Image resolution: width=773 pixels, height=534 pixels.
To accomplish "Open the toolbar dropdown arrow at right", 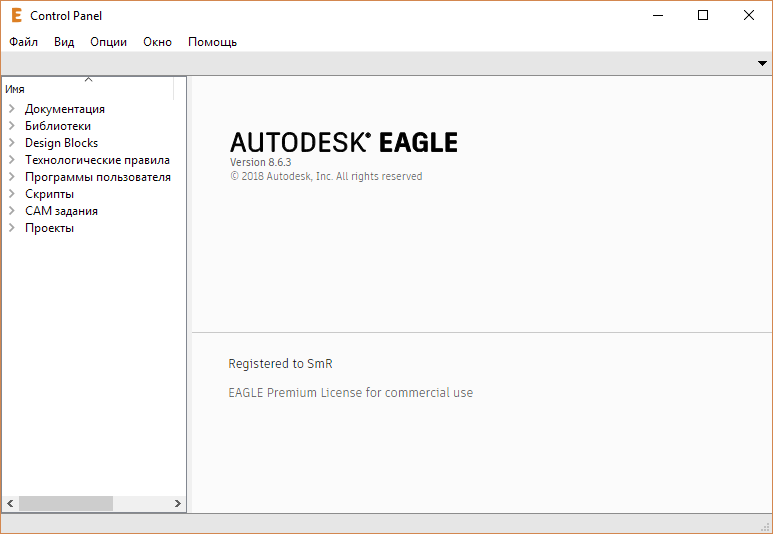I will 762,63.
